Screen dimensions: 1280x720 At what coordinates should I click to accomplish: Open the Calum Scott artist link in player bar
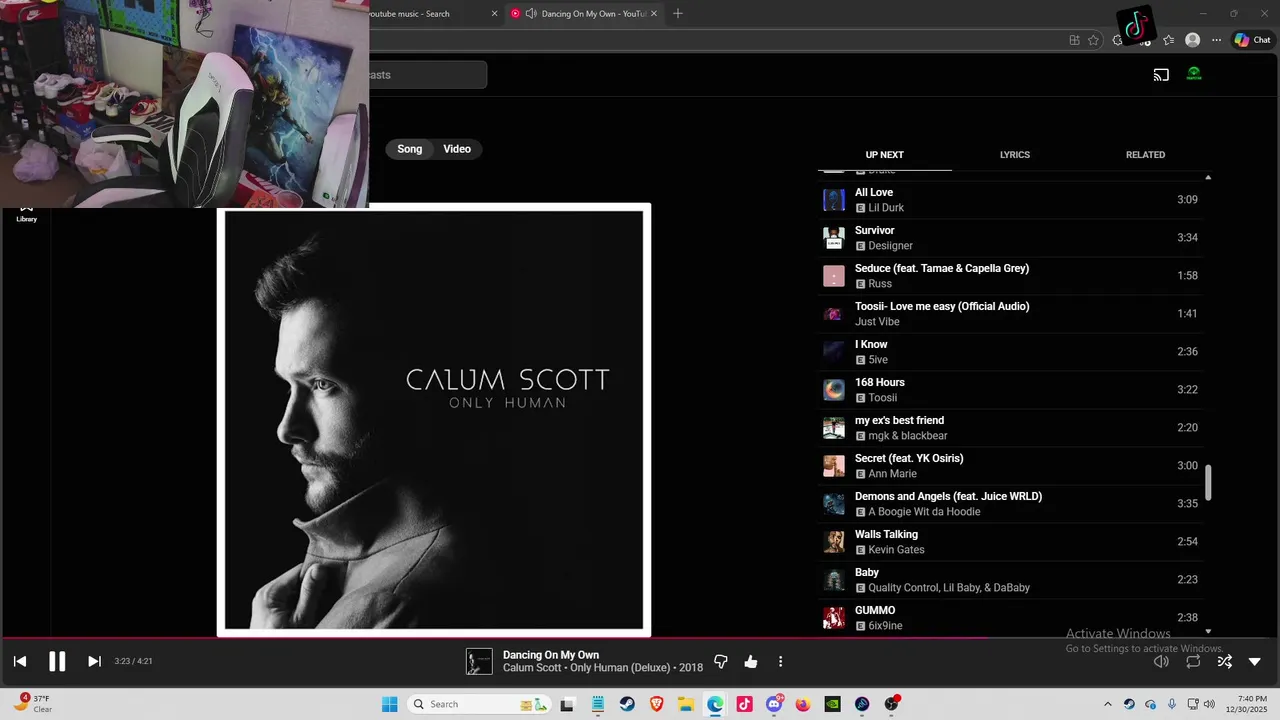532,668
